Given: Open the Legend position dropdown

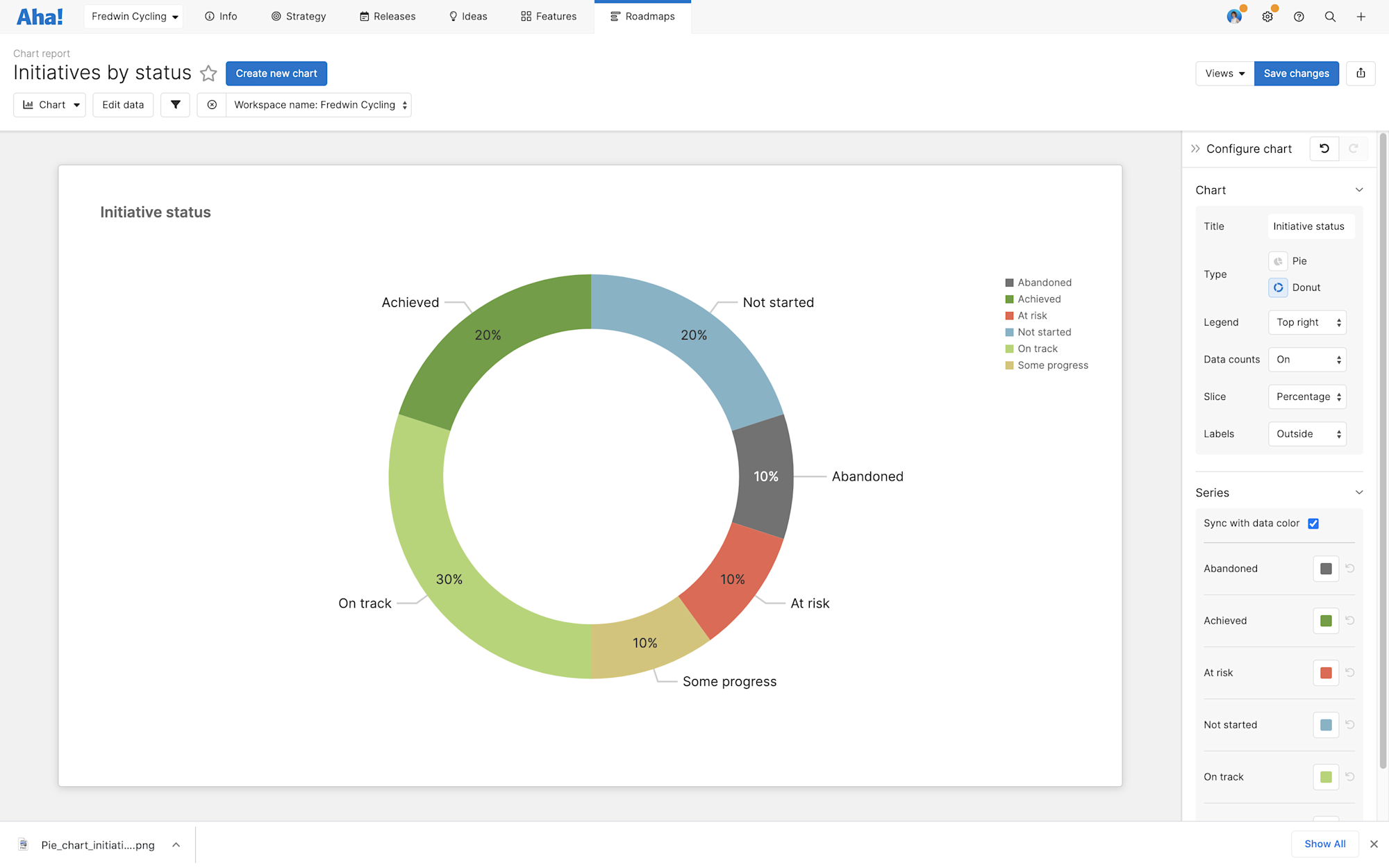Looking at the screenshot, I should [1307, 322].
